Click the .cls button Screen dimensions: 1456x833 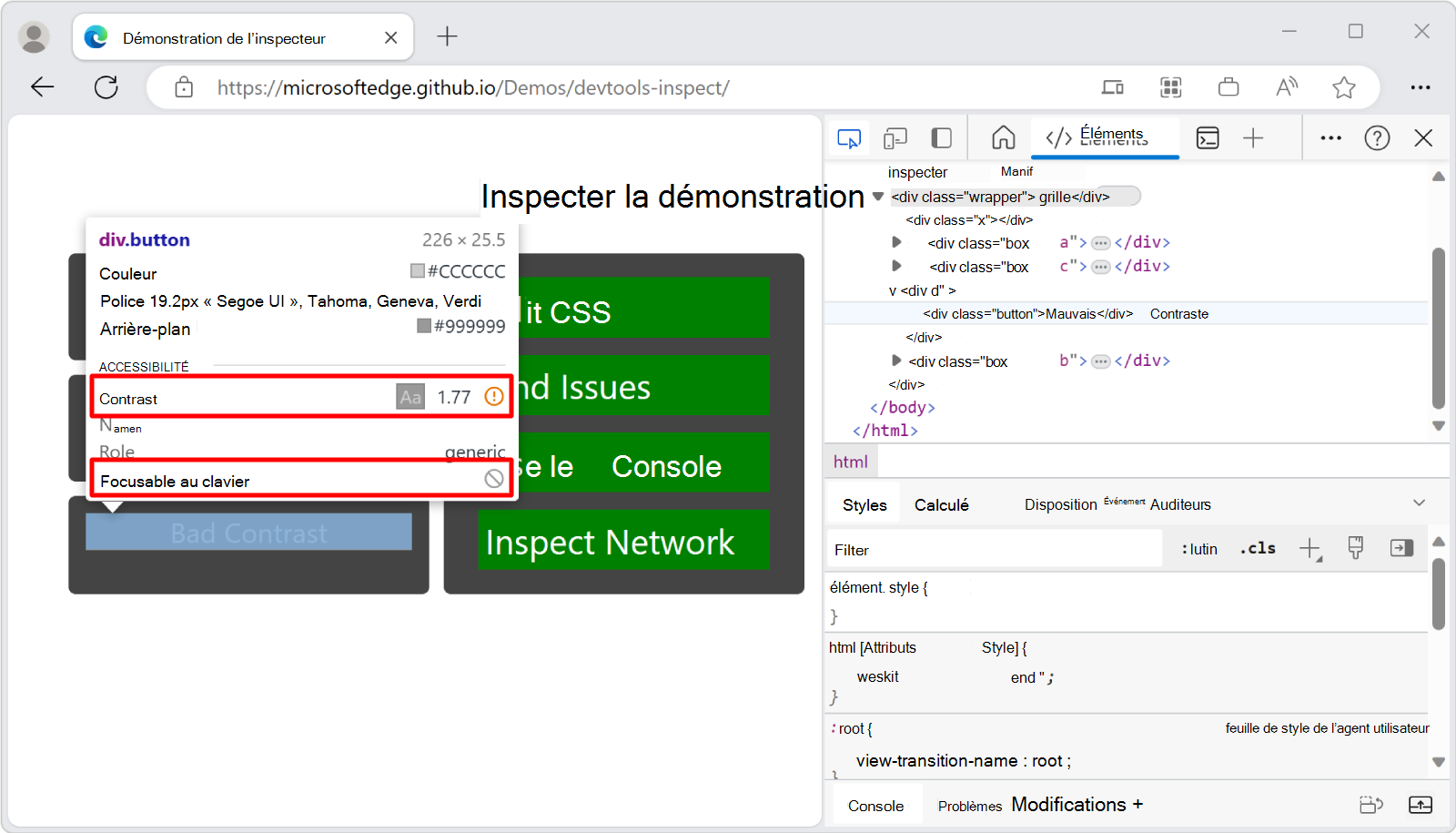coord(1258,548)
